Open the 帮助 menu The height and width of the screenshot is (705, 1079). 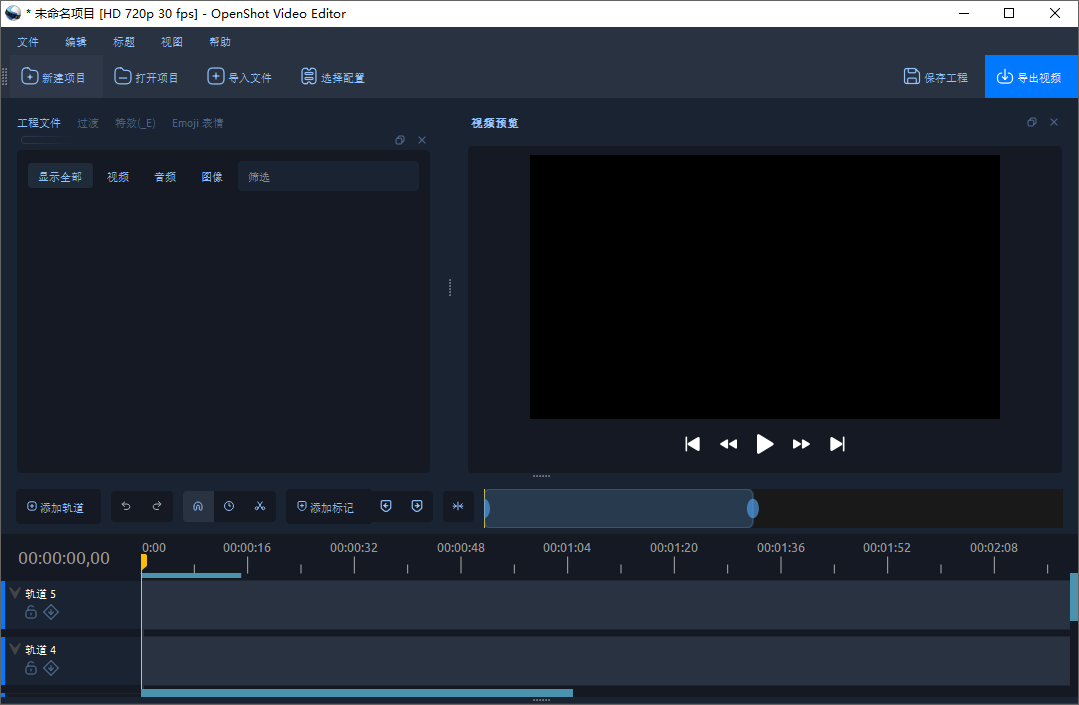[x=220, y=41]
